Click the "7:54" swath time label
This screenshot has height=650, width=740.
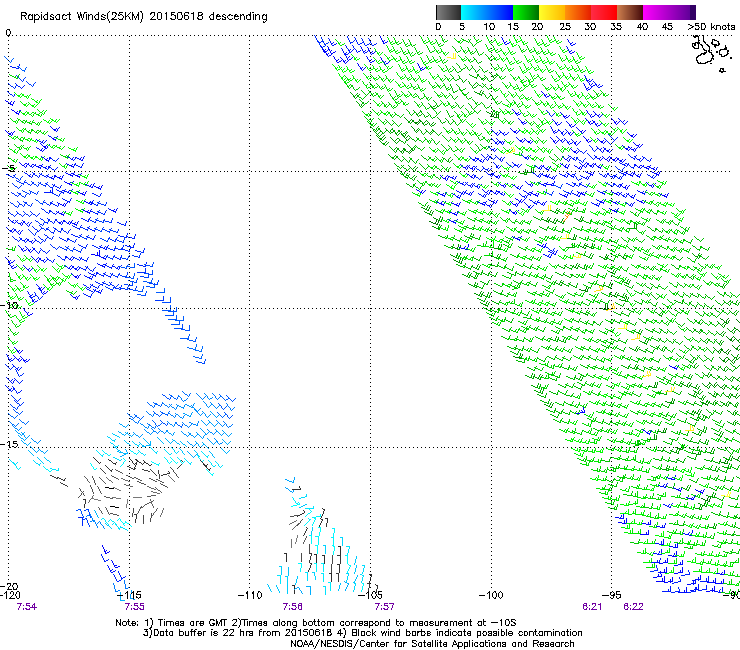click(x=26, y=607)
